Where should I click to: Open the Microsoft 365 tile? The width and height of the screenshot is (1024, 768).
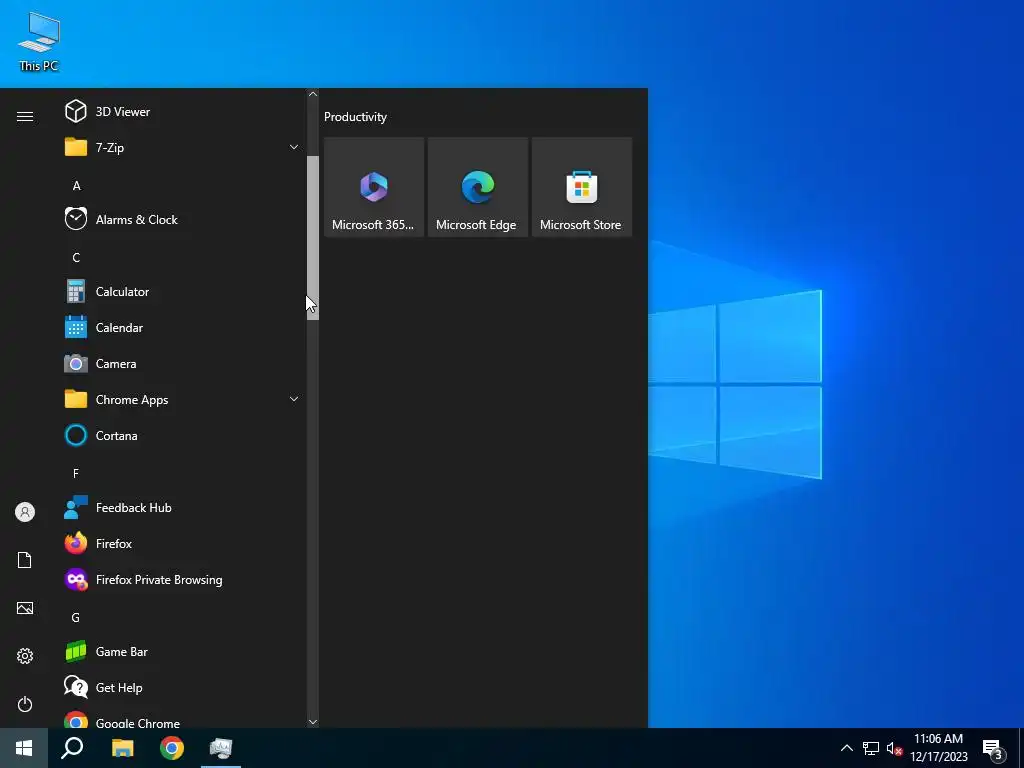(x=374, y=187)
